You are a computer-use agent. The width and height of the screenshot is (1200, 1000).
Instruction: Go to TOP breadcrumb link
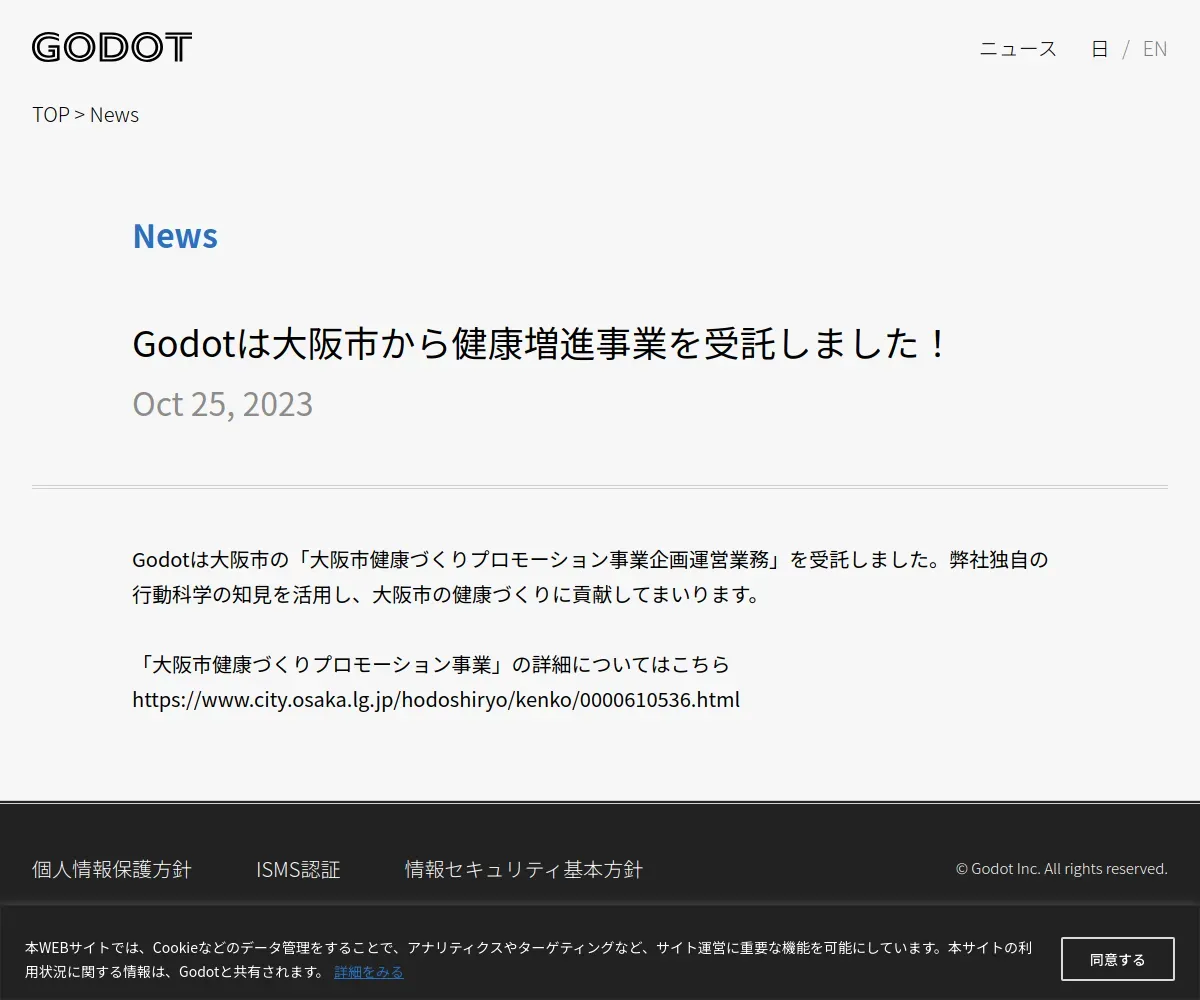tap(51, 115)
